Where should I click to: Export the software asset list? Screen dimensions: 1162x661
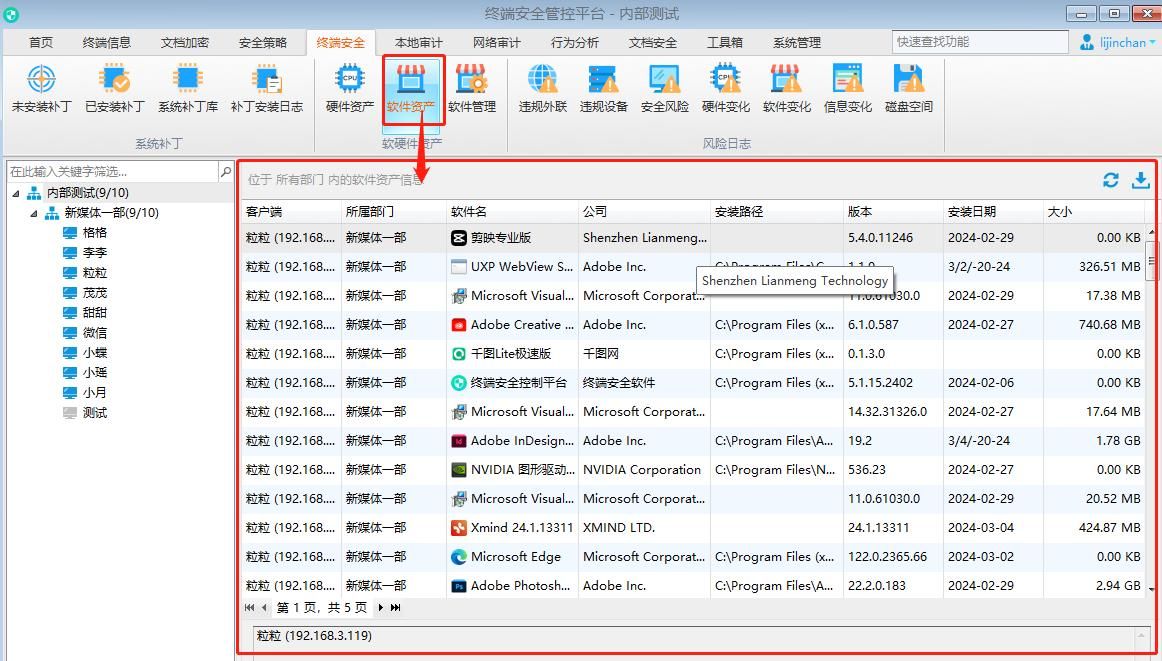pyautogui.click(x=1140, y=180)
